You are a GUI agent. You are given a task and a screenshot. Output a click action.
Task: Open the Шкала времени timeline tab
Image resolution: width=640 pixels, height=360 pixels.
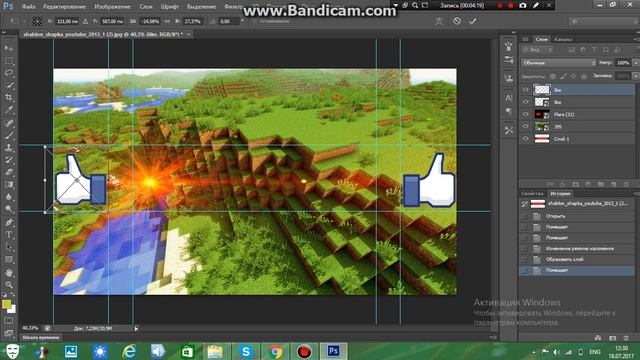(41, 338)
